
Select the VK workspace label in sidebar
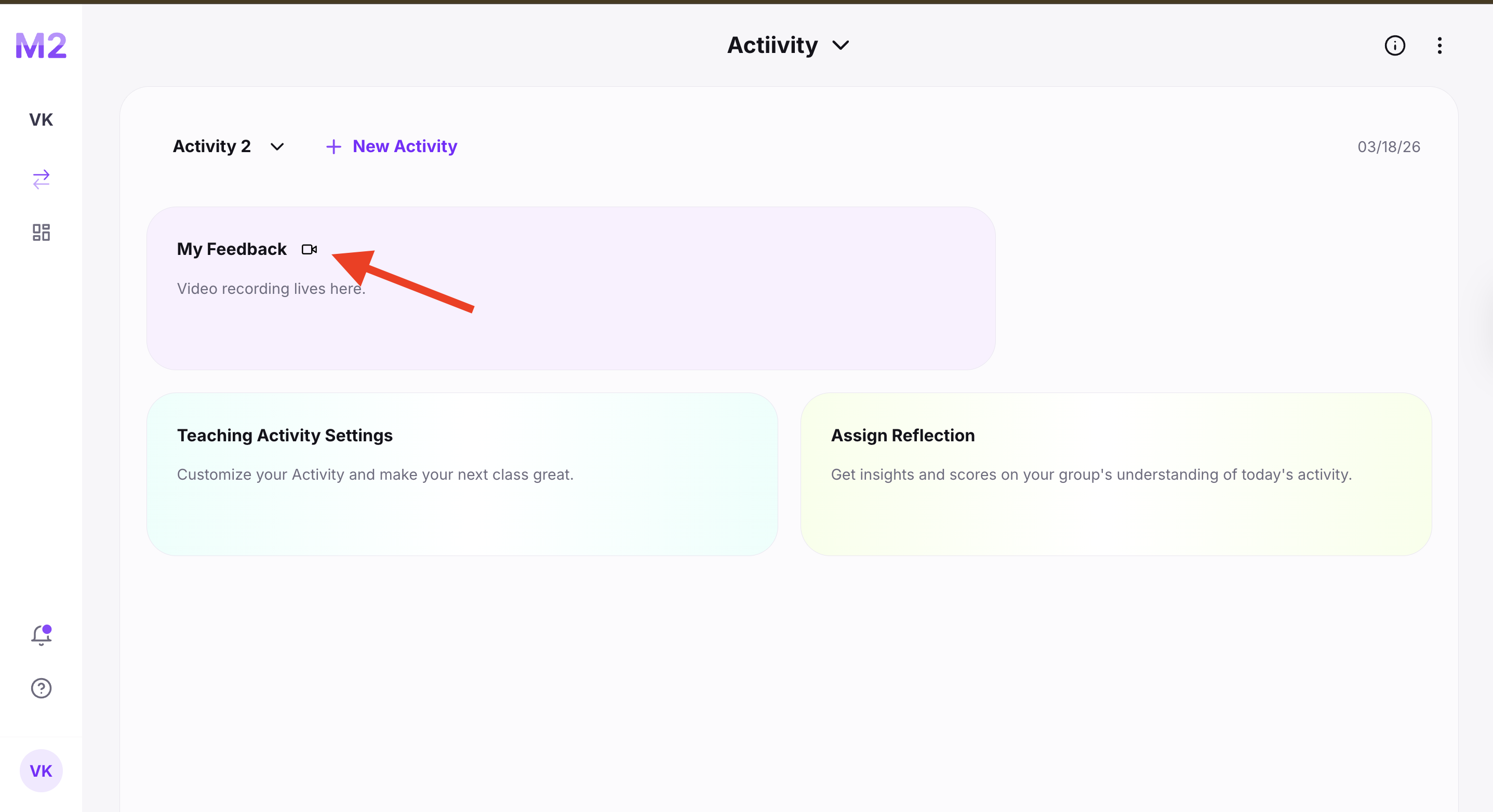41,120
